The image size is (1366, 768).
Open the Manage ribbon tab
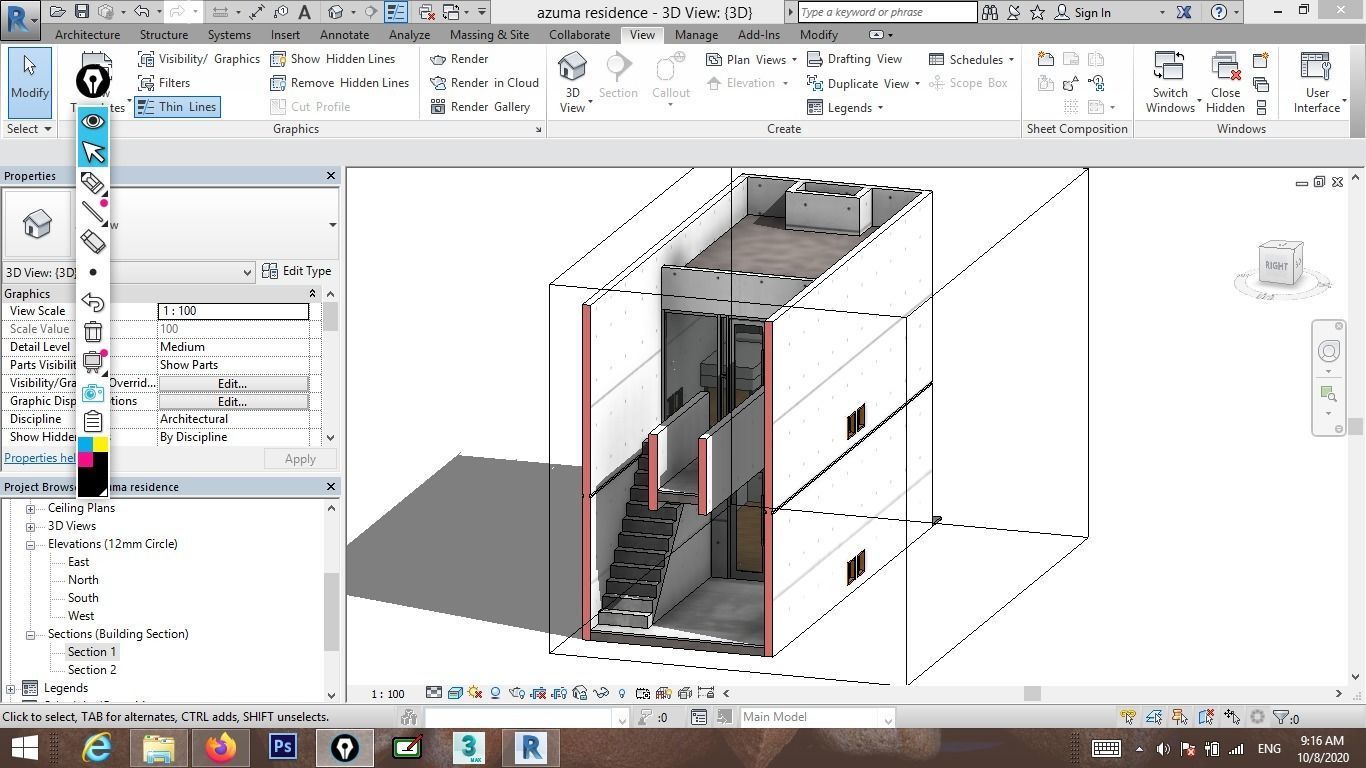(x=695, y=34)
